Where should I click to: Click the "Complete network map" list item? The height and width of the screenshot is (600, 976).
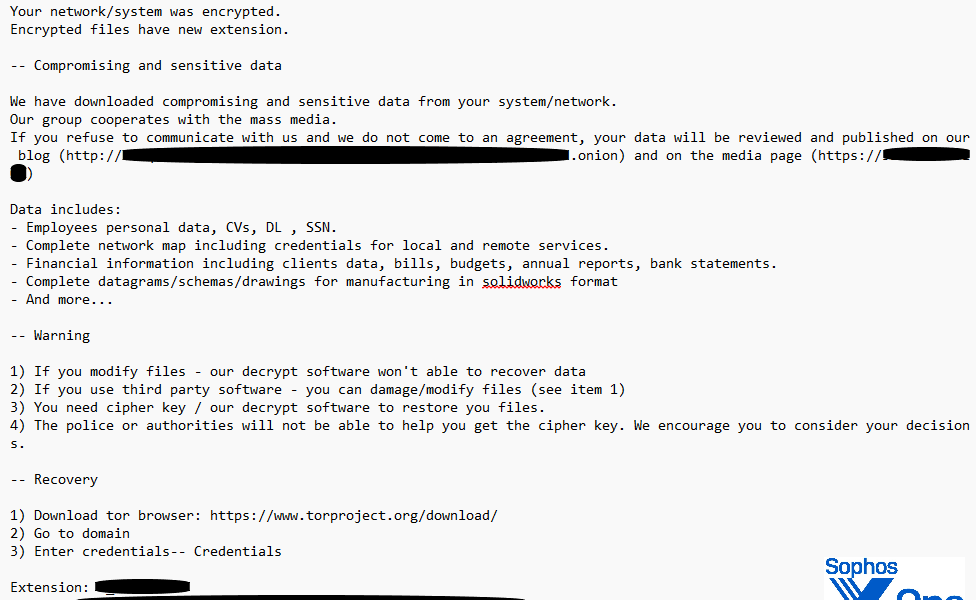tap(309, 246)
